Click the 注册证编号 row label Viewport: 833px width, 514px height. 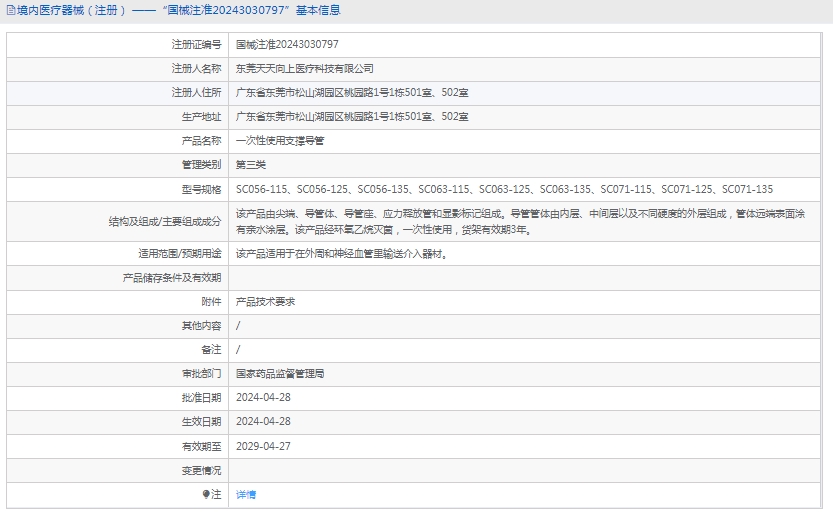click(196, 45)
